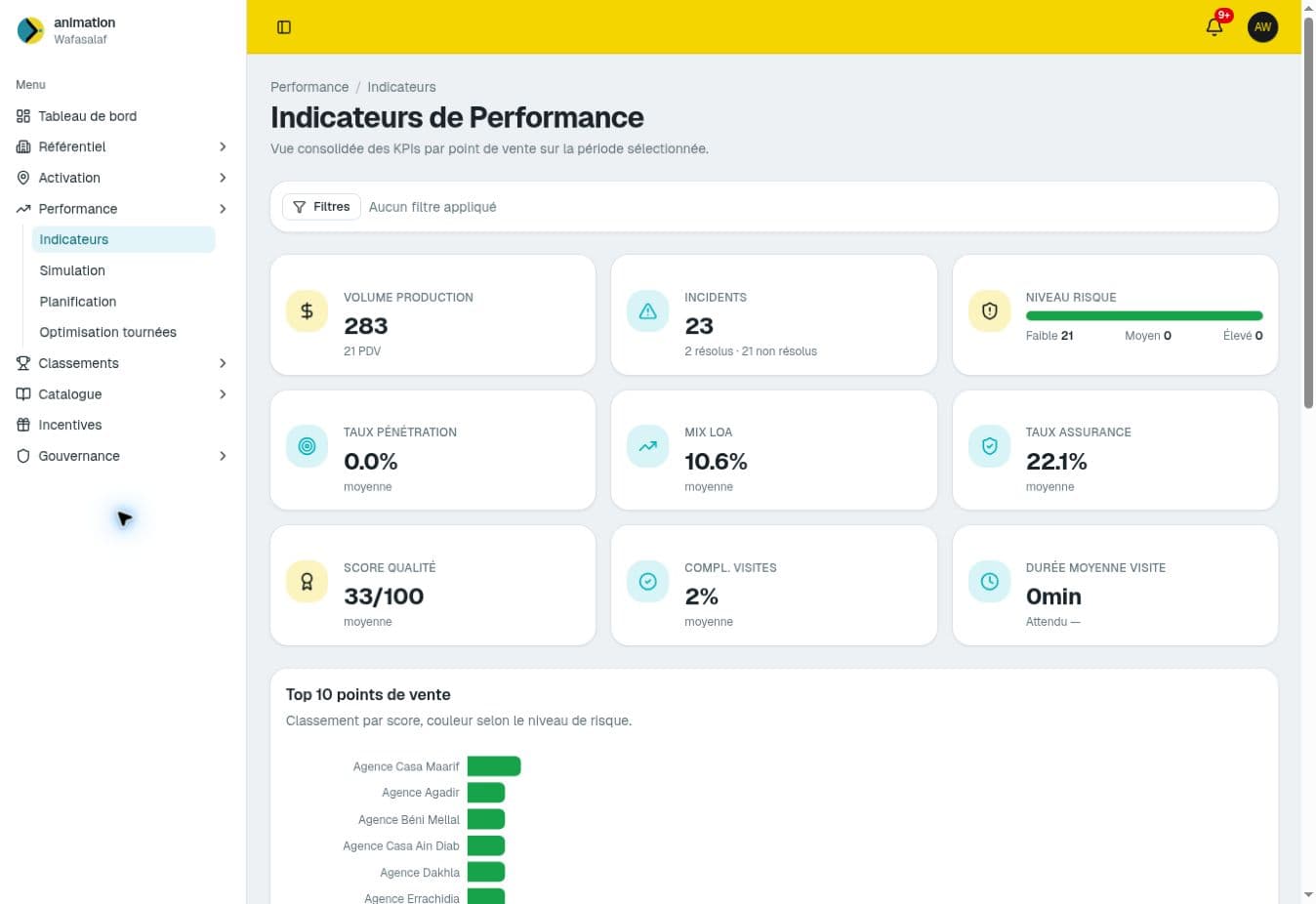Open the Planification submenu item
This screenshot has width=1316, height=904.
pyautogui.click(x=123, y=302)
